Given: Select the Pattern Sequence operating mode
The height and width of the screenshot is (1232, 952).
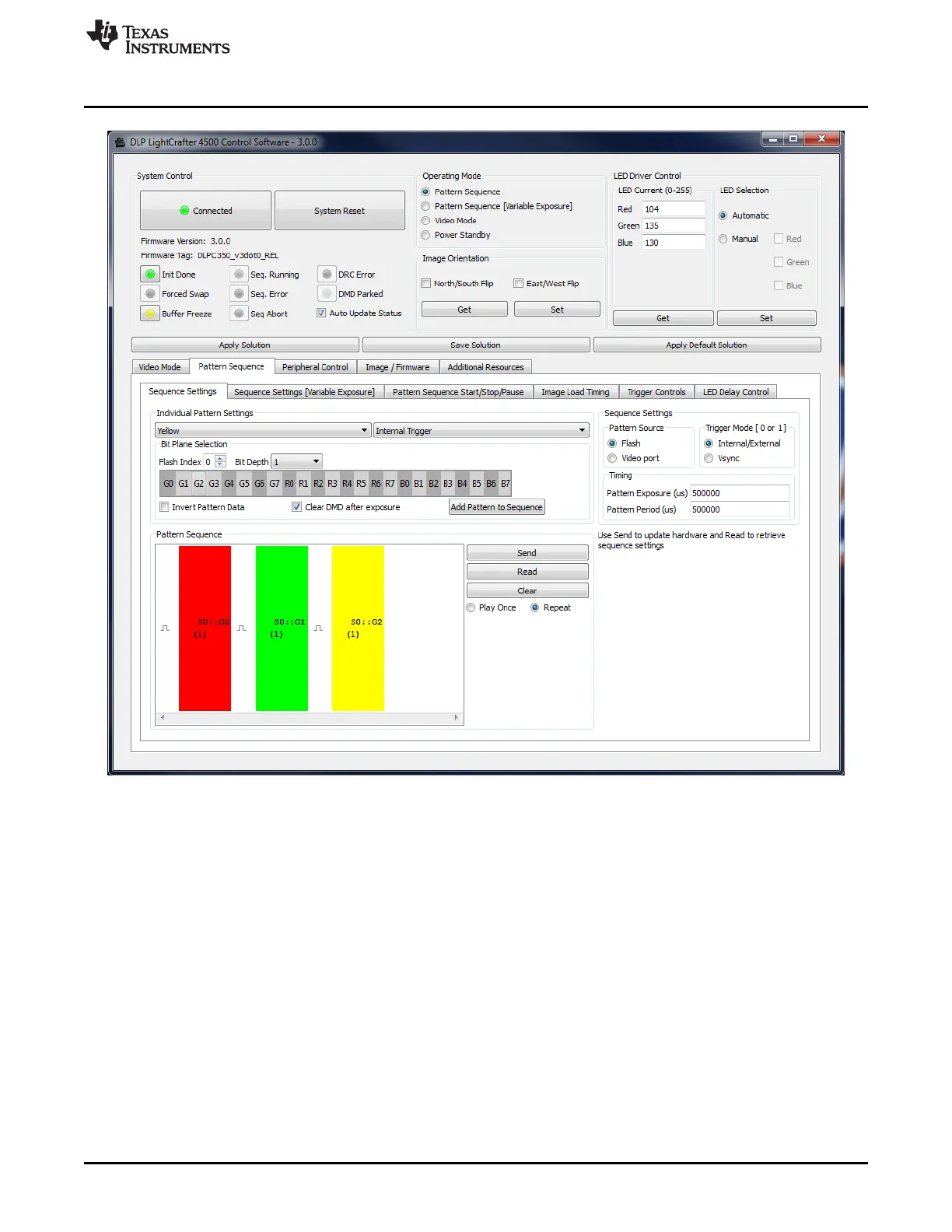Looking at the screenshot, I should 425,192.
